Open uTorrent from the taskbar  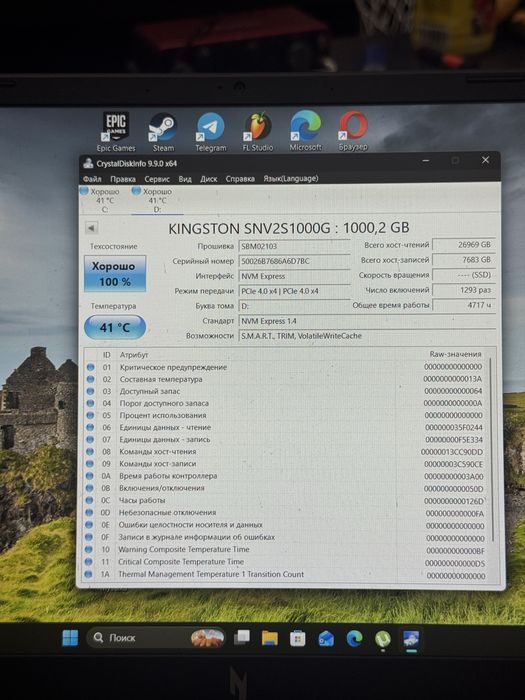pyautogui.click(x=383, y=640)
